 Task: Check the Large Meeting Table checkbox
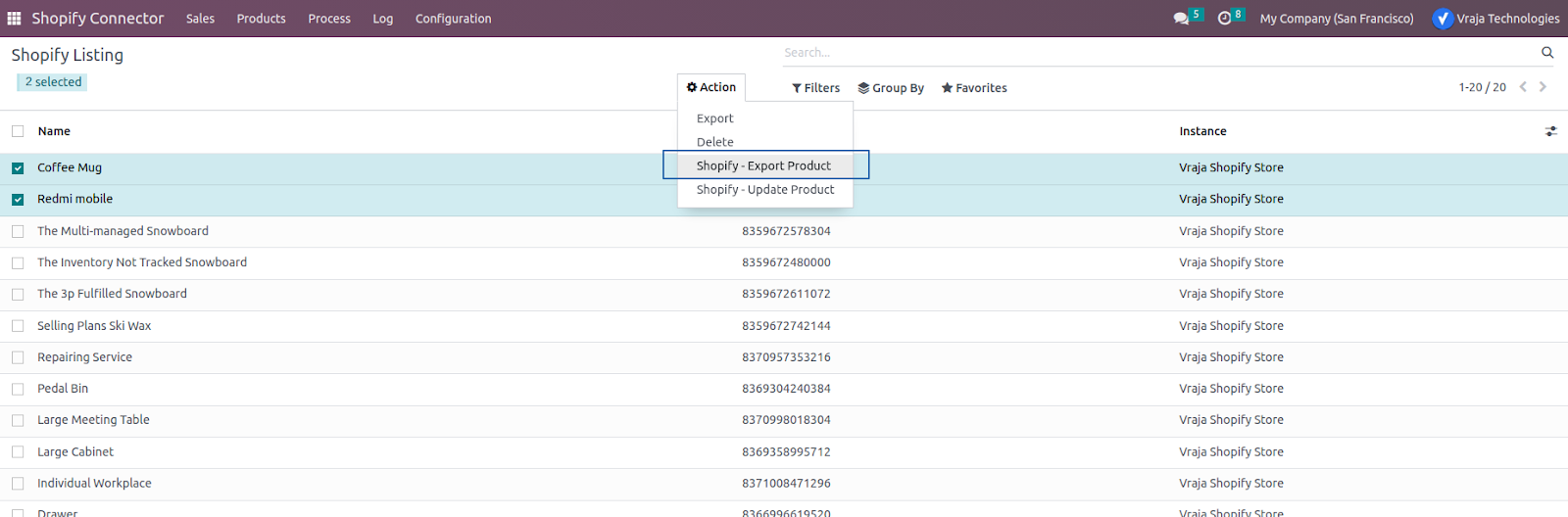tap(18, 421)
